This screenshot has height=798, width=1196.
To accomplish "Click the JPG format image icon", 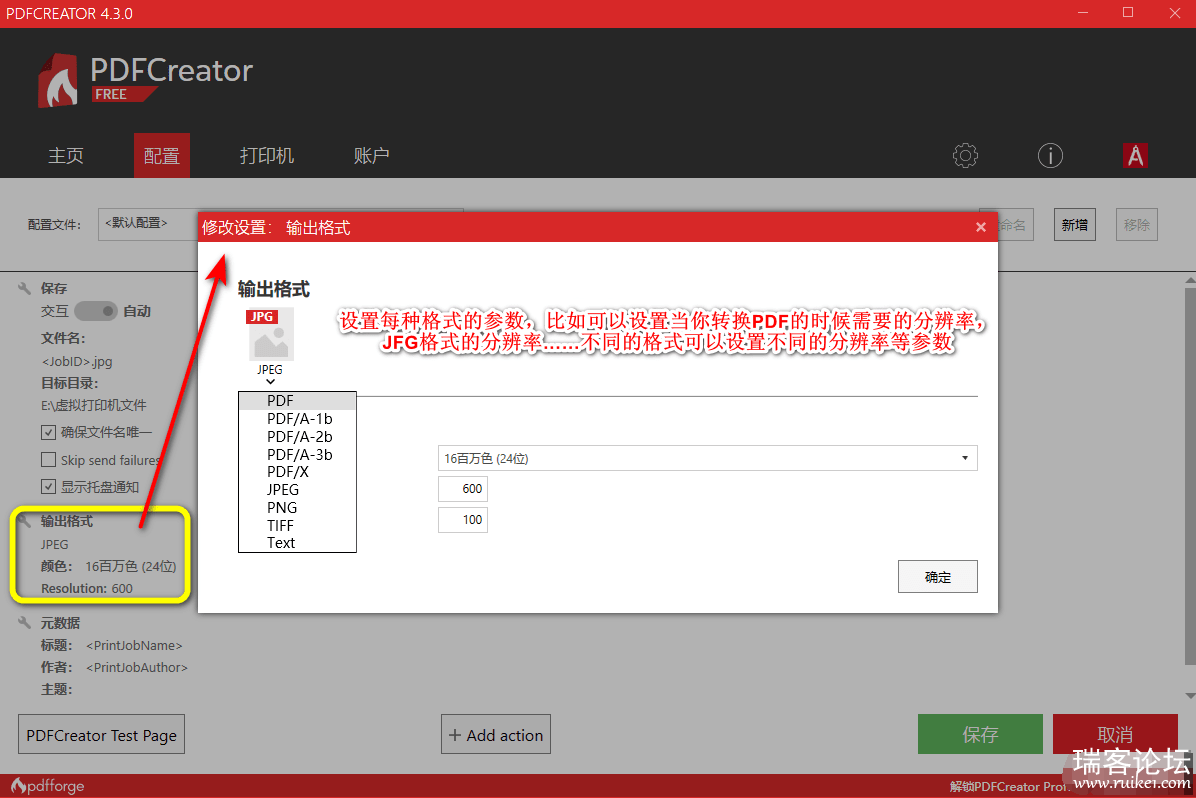I will point(270,335).
